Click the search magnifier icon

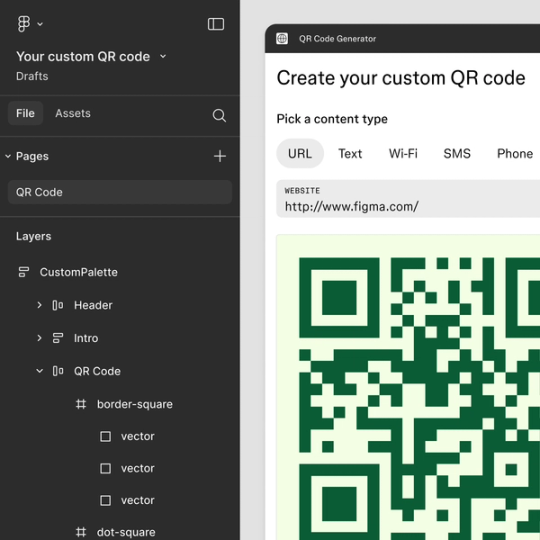point(219,115)
